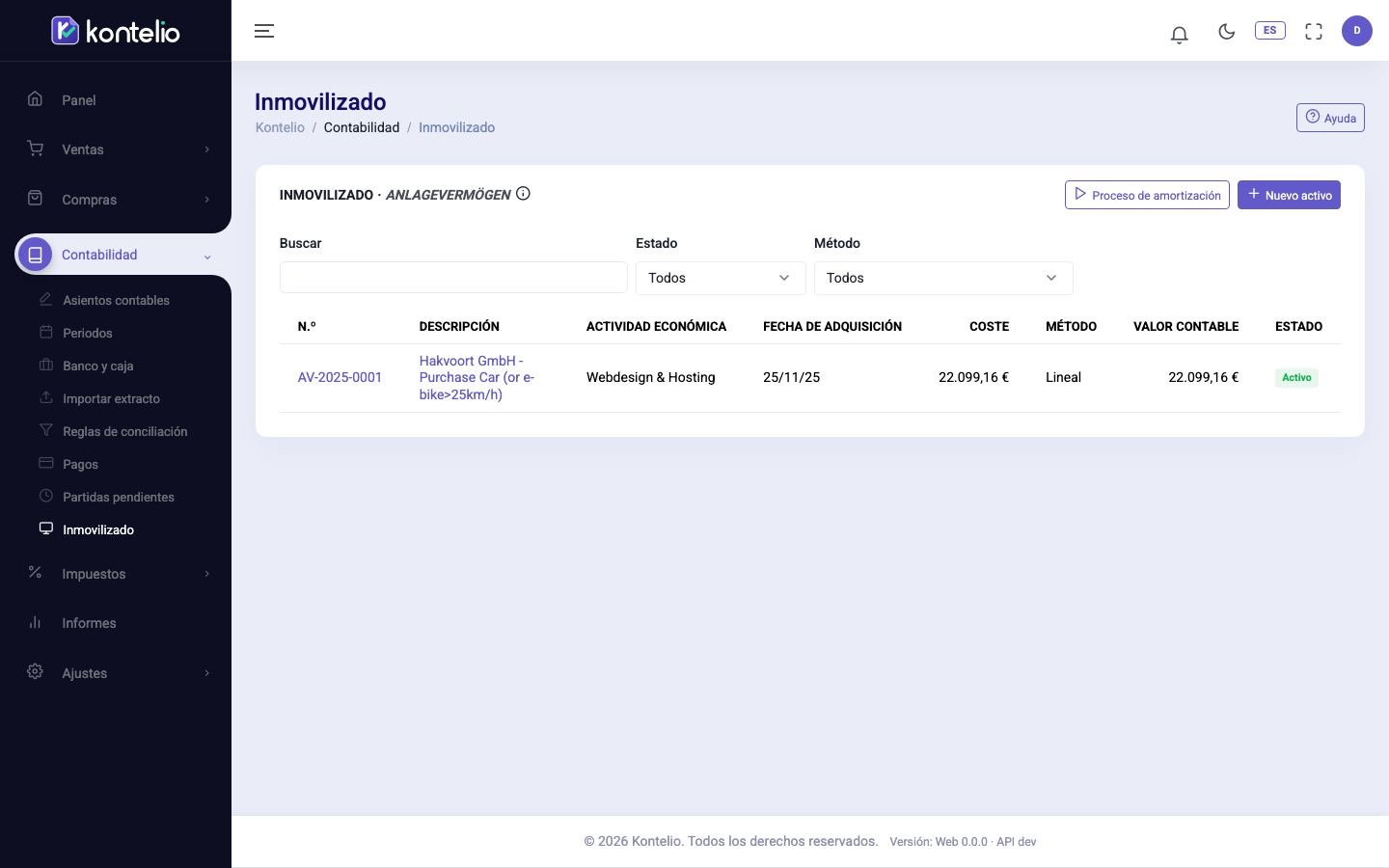Open the Método filter dropdown

943,278
